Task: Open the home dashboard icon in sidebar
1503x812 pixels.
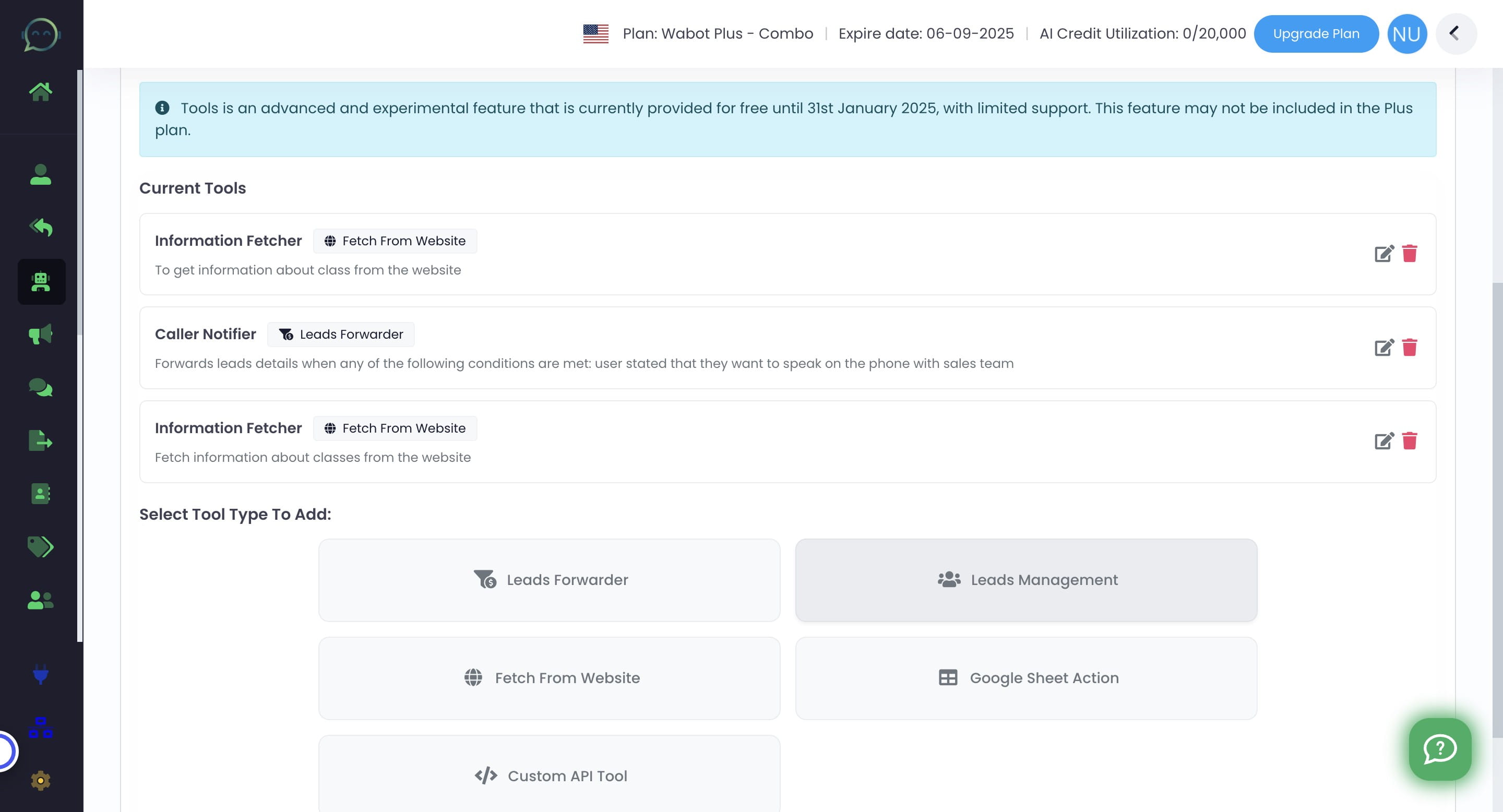Action: pyautogui.click(x=40, y=91)
